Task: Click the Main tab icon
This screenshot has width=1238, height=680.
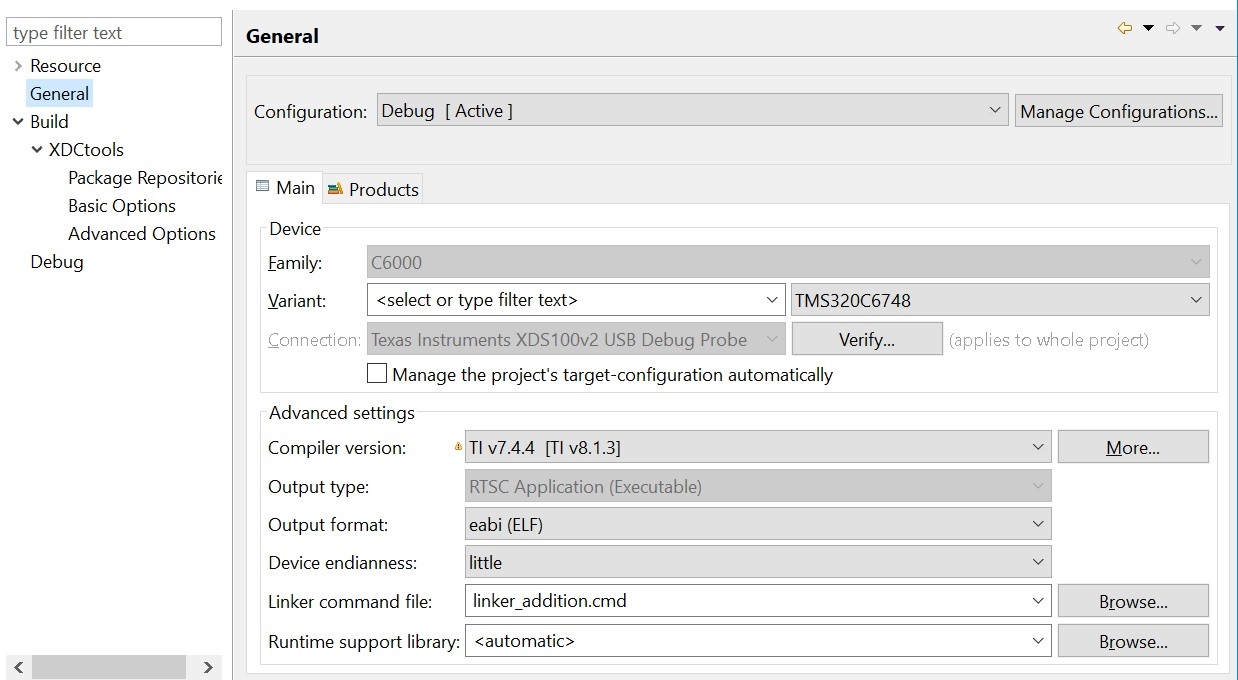Action: (x=262, y=187)
